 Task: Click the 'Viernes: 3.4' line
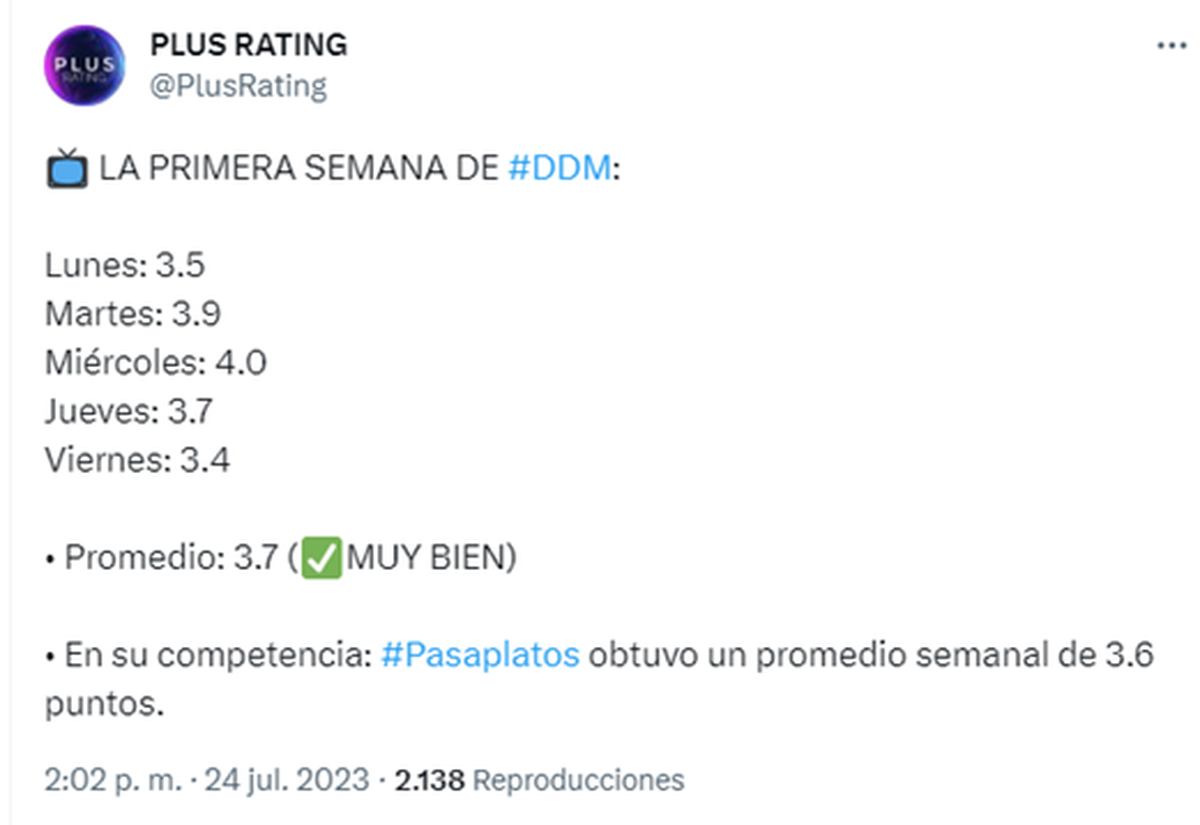(x=137, y=460)
